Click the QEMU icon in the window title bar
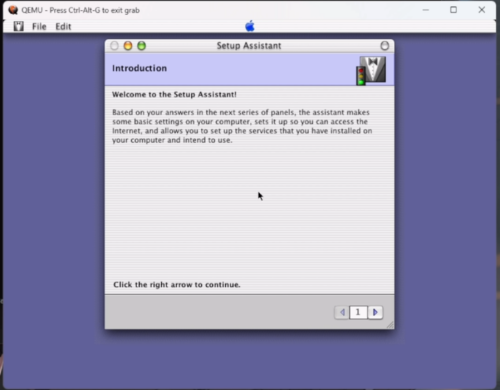This screenshot has height=390, width=500. tap(13, 10)
